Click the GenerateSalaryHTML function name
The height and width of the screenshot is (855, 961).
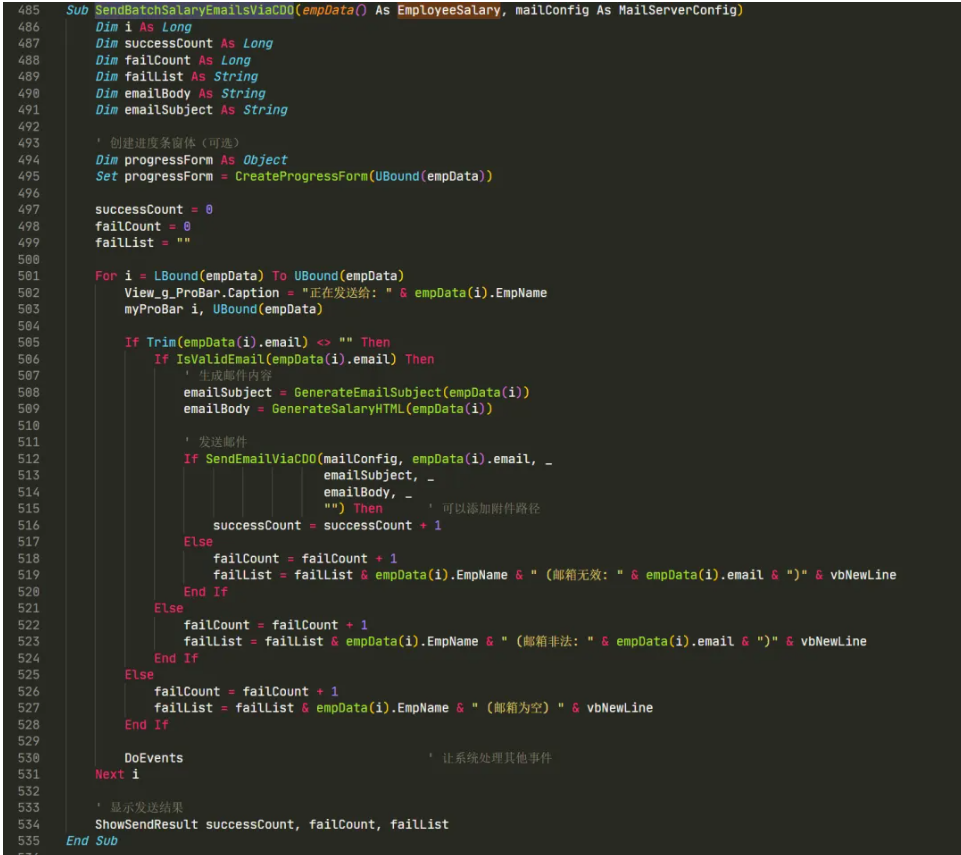[338, 409]
